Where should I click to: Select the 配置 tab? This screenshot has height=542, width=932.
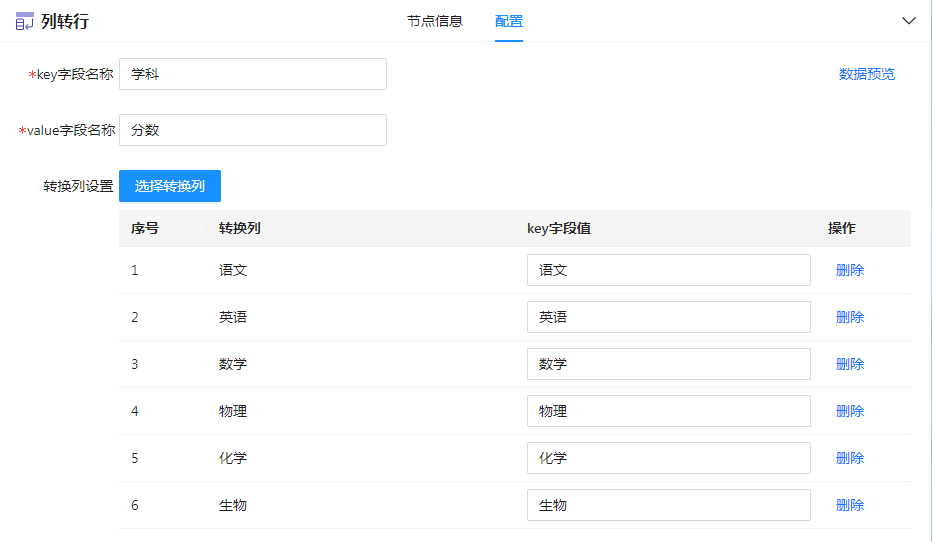pyautogui.click(x=508, y=21)
